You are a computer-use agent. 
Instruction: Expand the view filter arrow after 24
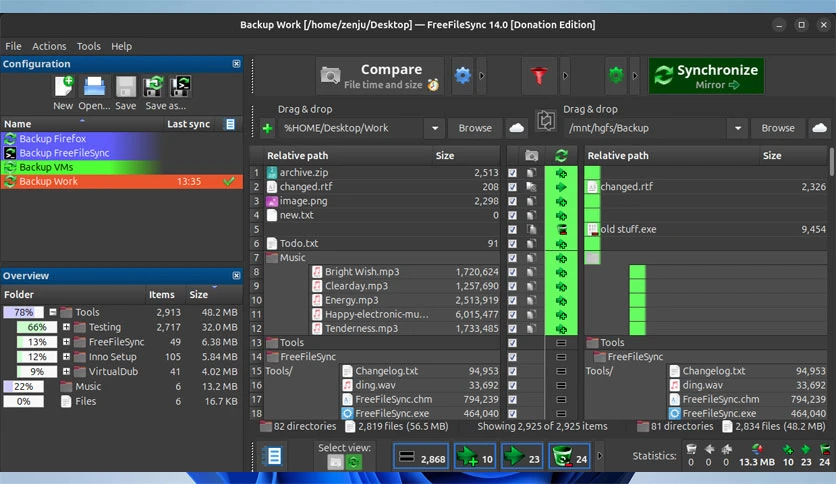tap(600, 456)
